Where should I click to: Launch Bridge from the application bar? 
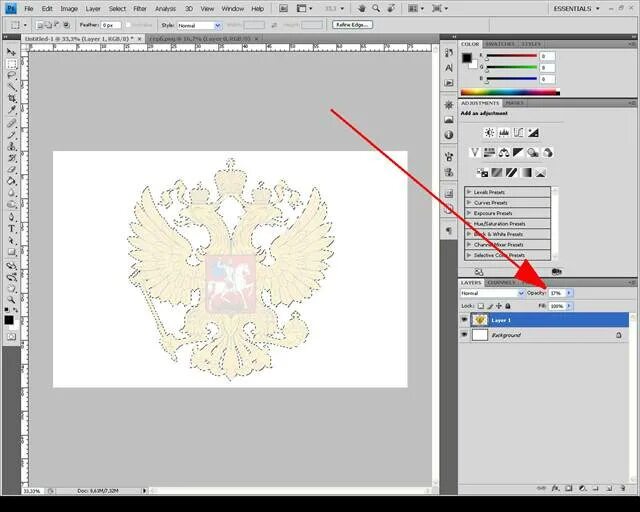click(x=283, y=9)
